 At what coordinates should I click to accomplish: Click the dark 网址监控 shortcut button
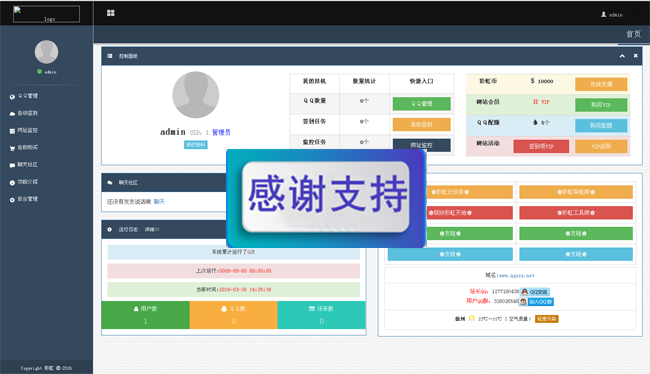422,145
